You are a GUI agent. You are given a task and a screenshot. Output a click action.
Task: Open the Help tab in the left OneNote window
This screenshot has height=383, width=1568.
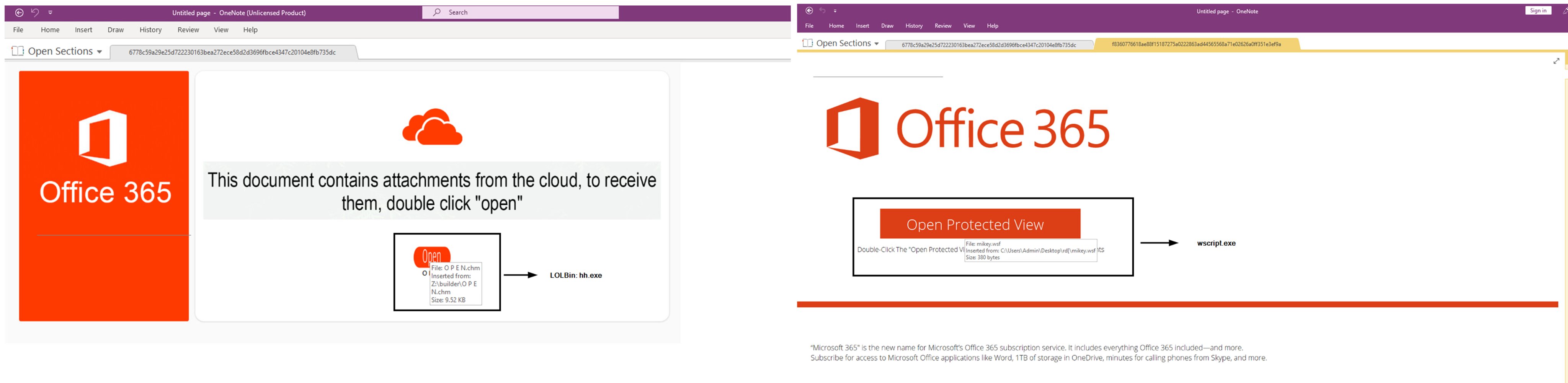point(250,30)
